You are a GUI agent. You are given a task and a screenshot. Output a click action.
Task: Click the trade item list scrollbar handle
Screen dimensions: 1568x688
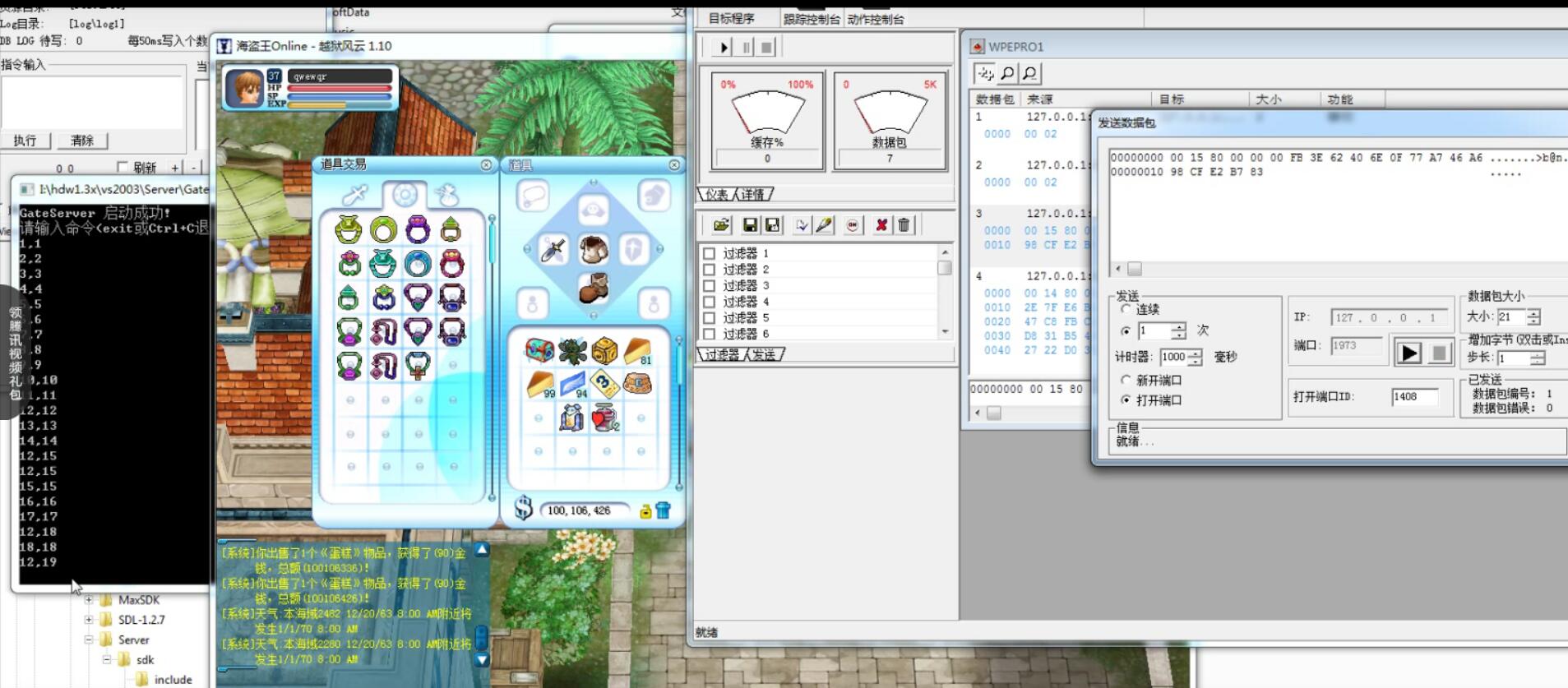[493, 242]
